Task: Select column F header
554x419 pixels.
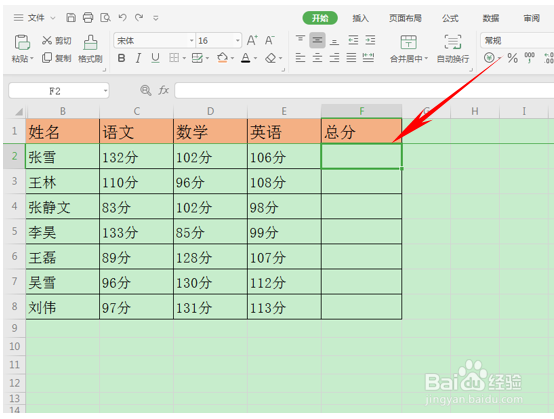Action: pyautogui.click(x=361, y=111)
